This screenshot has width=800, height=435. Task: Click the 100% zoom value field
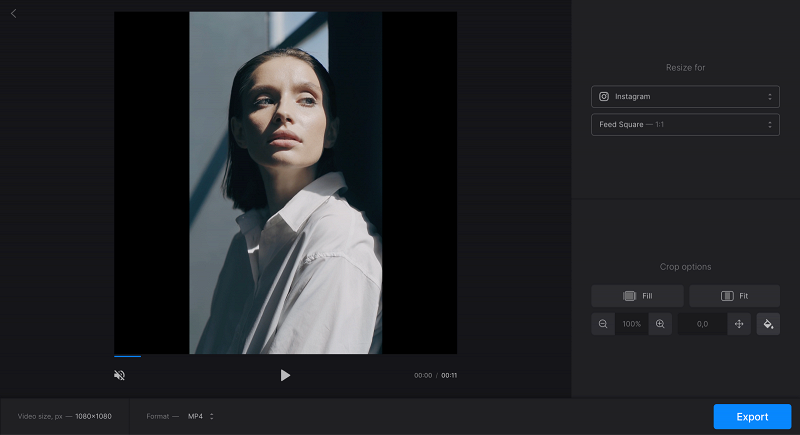pyautogui.click(x=632, y=324)
